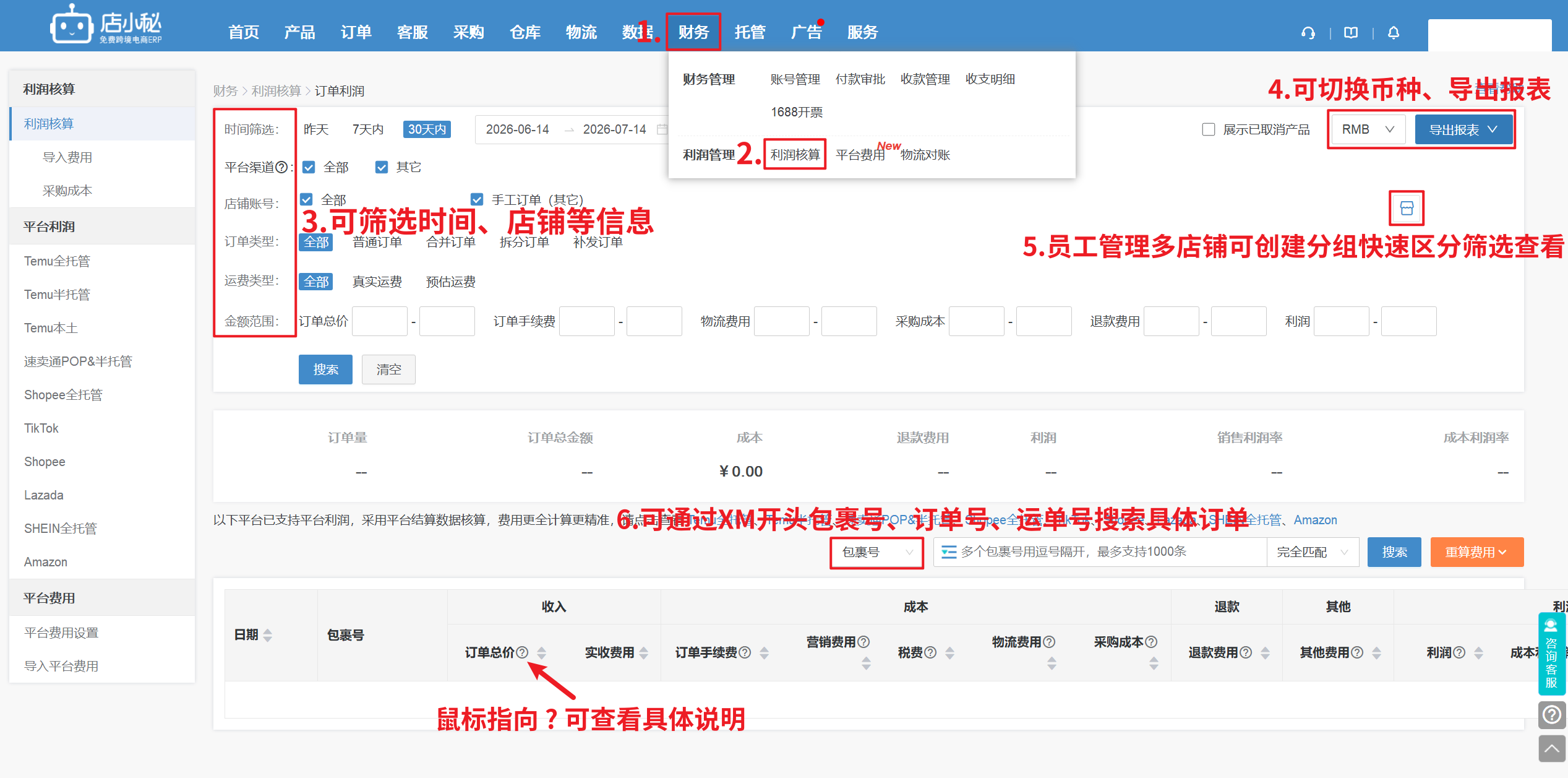1568x778 pixels.
Task: Click the 包裹号 search input field
Action: click(1100, 552)
